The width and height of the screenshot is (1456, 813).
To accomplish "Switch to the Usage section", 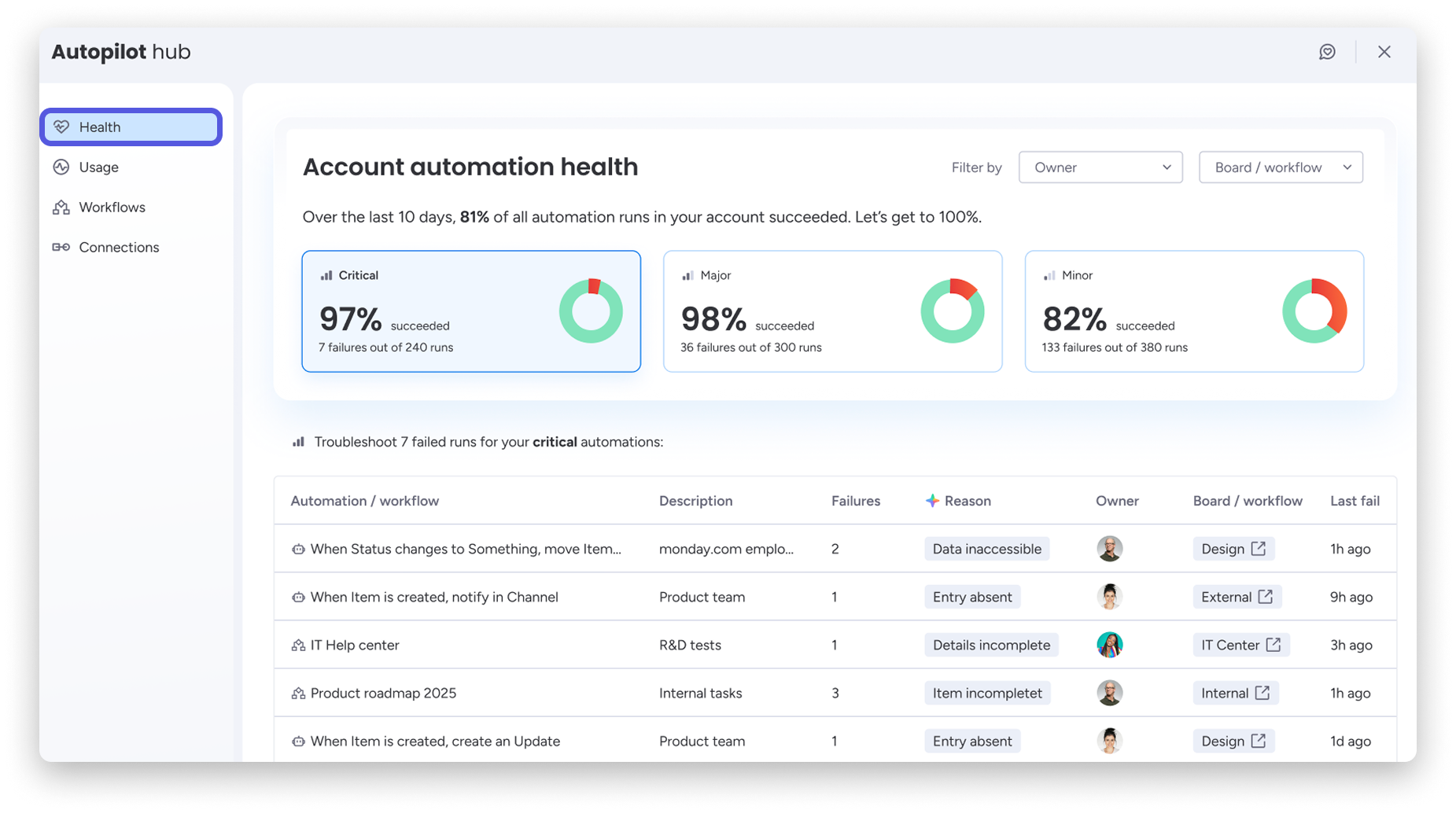I will tap(99, 167).
